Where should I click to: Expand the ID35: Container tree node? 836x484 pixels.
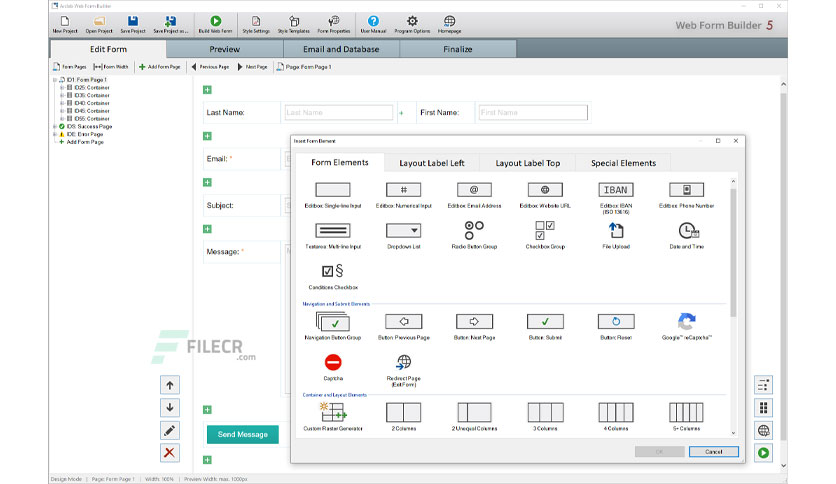click(62, 95)
